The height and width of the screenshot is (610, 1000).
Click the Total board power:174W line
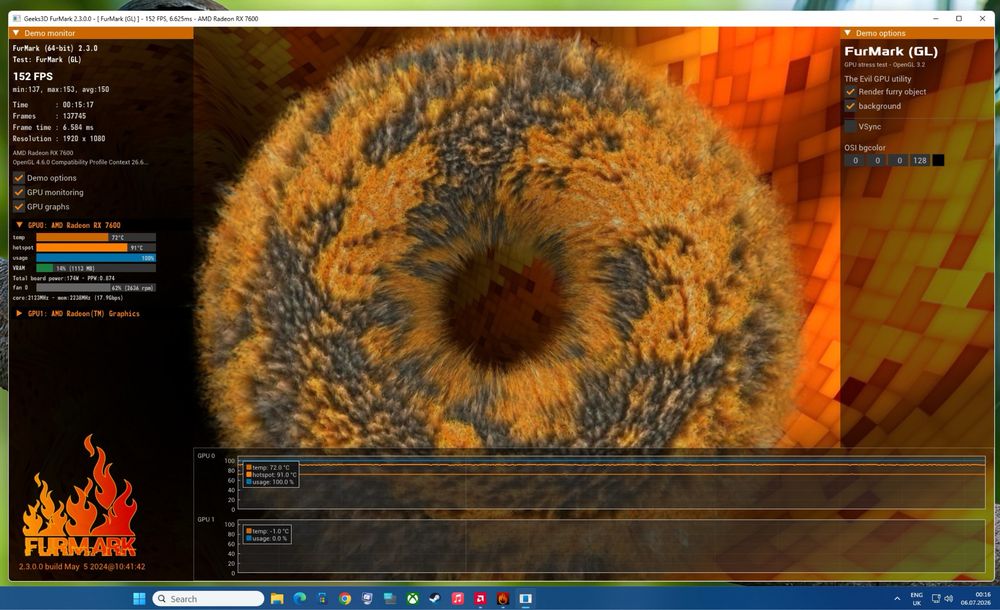pos(64,278)
